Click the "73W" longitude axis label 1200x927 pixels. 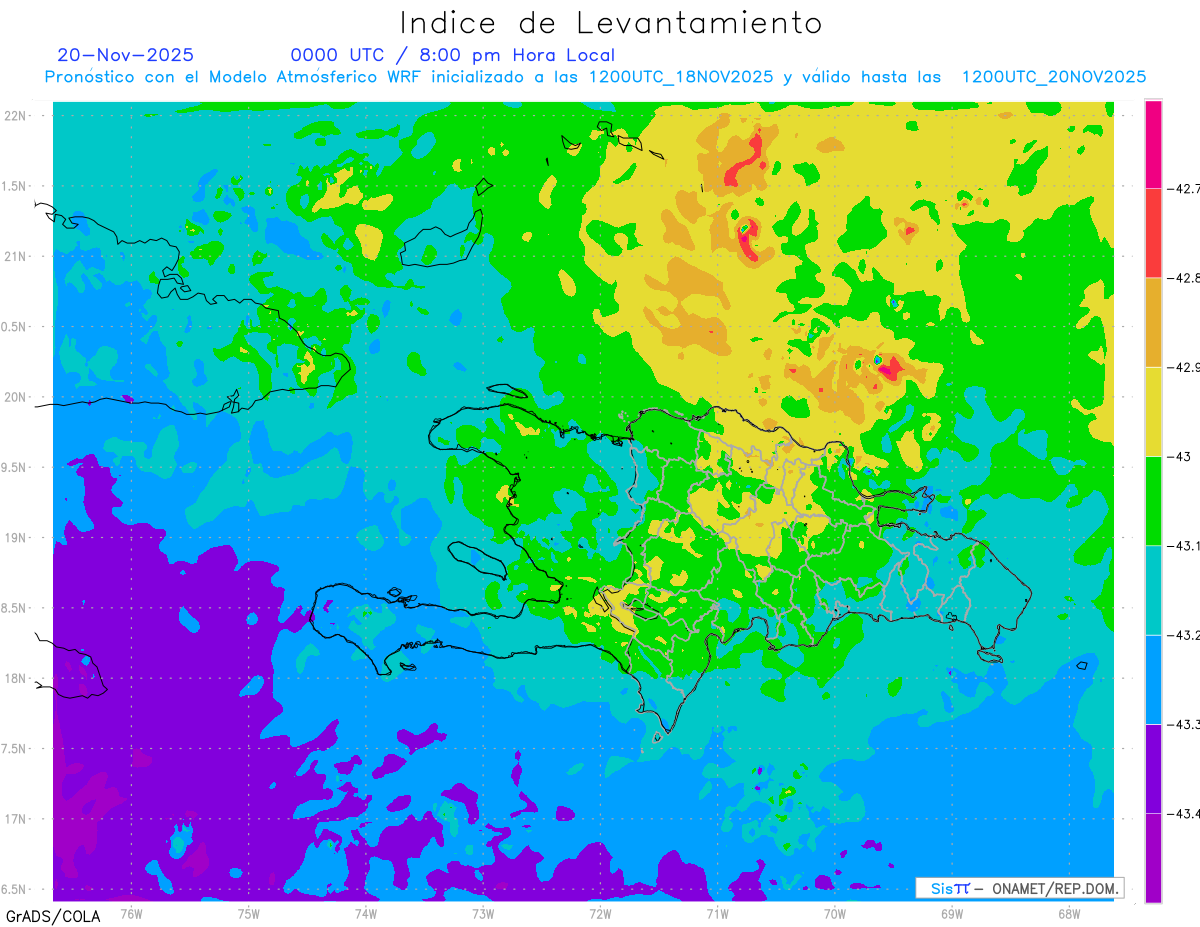[x=483, y=913]
